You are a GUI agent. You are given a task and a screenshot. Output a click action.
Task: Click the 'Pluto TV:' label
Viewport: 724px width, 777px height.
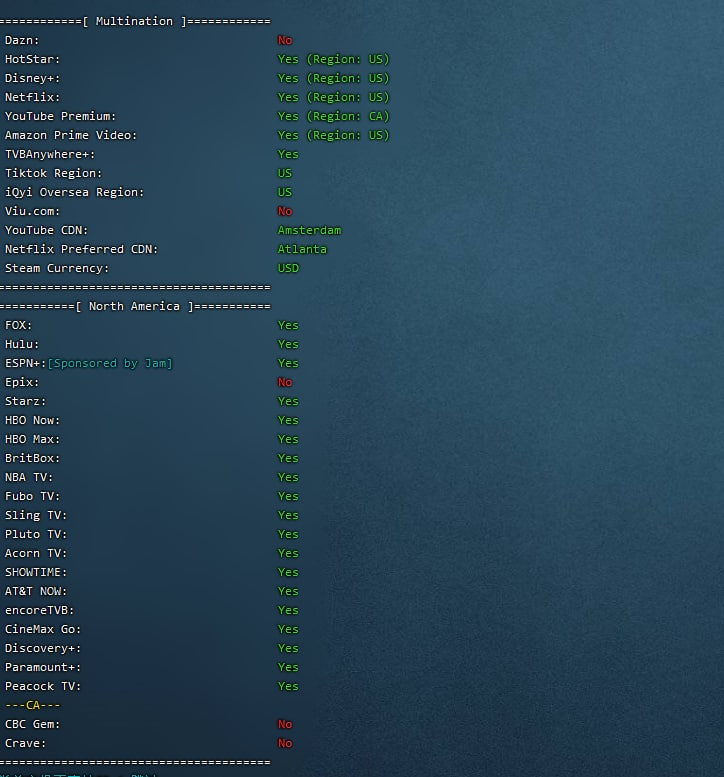pyautogui.click(x=36, y=534)
